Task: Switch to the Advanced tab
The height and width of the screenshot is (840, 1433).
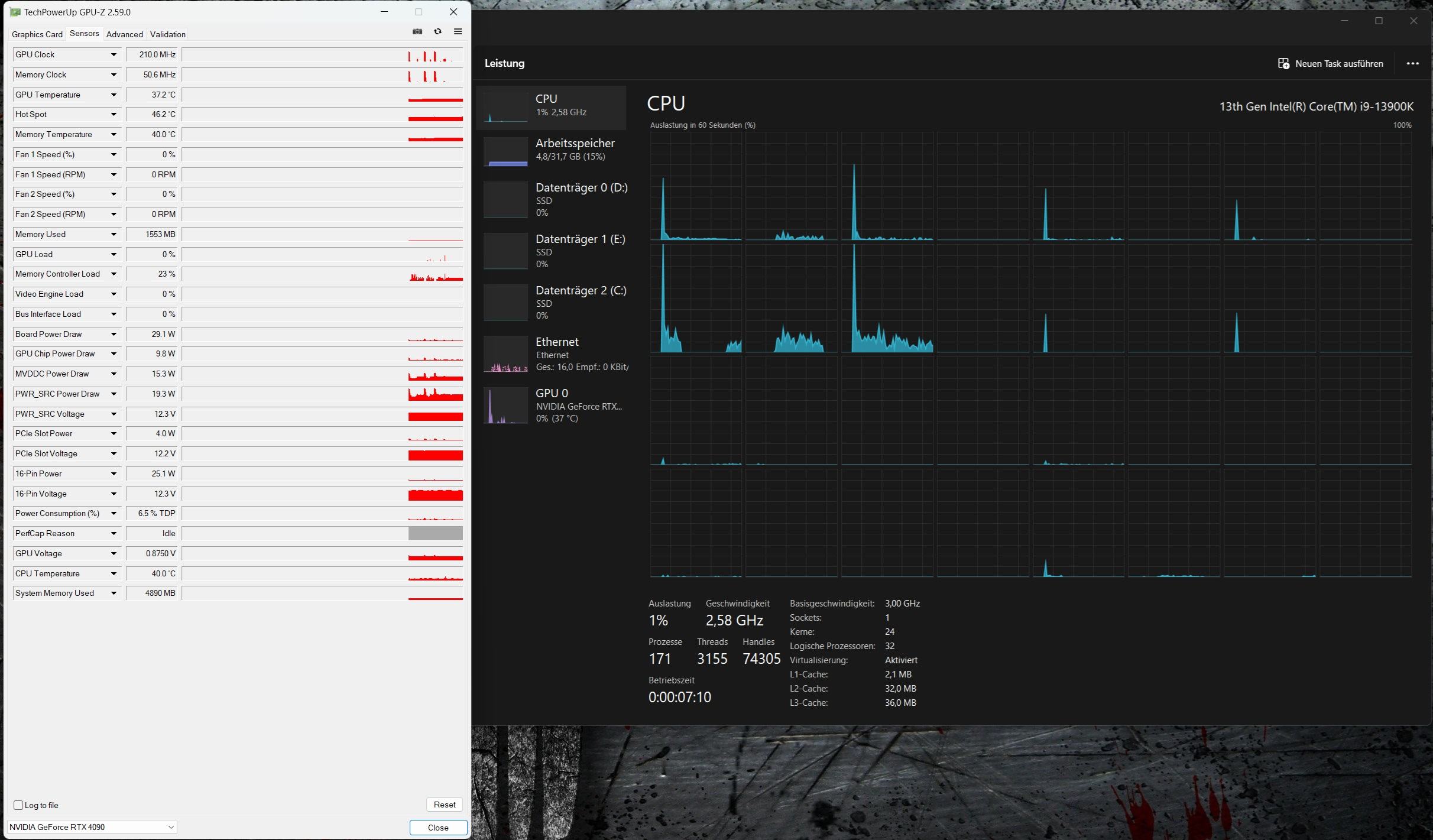Action: point(124,34)
